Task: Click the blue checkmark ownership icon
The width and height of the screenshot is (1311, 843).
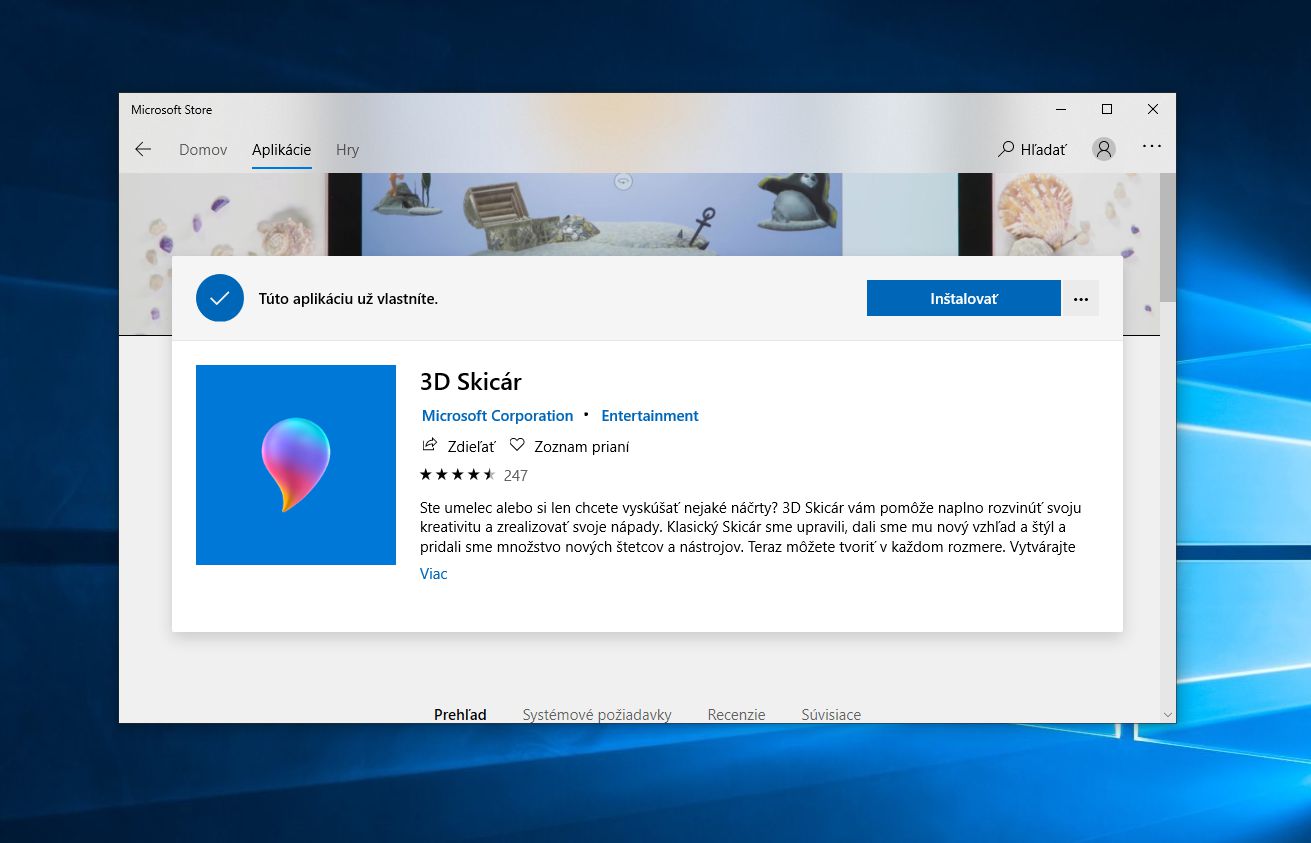Action: point(220,298)
